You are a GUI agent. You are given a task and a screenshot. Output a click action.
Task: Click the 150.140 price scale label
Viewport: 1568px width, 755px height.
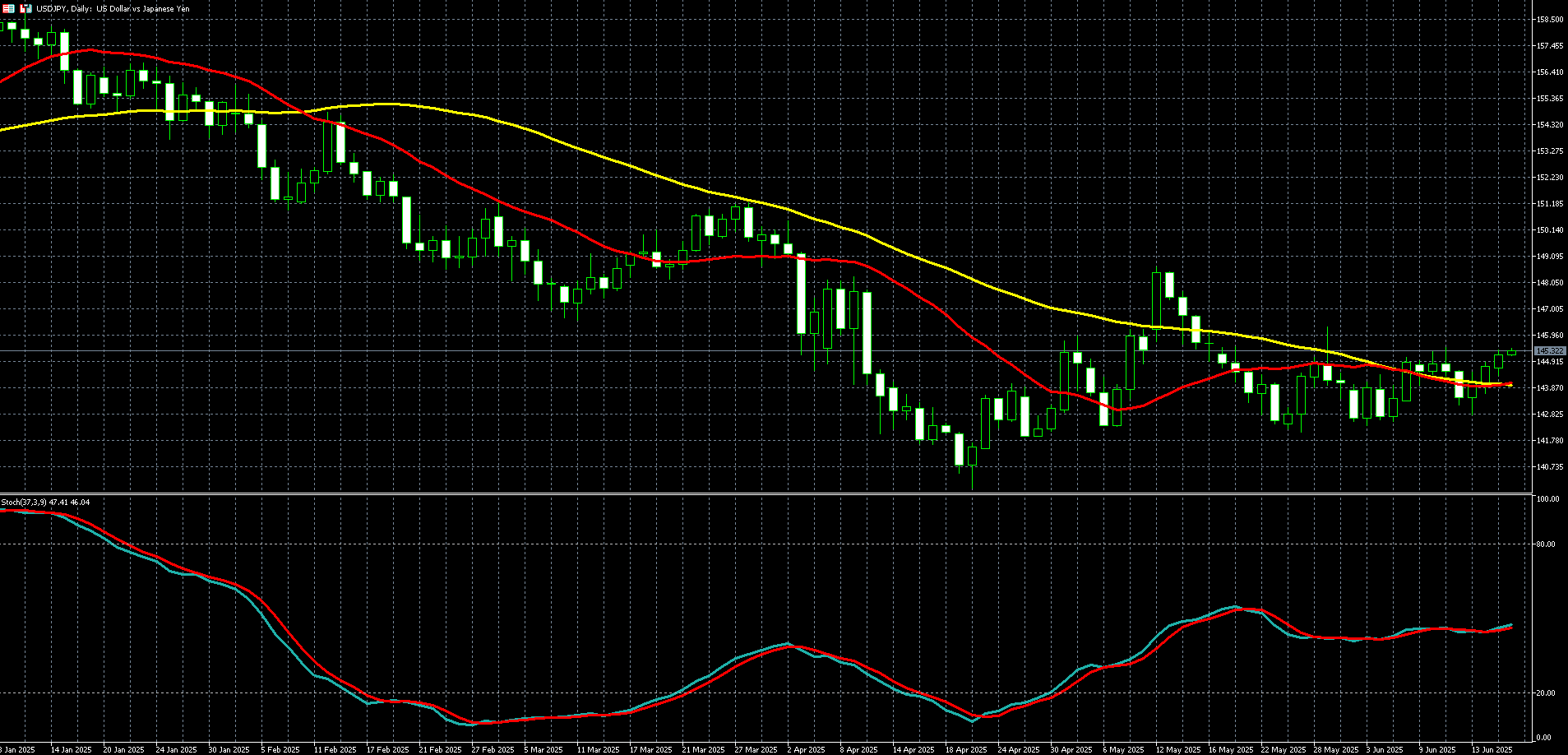[x=1550, y=230]
